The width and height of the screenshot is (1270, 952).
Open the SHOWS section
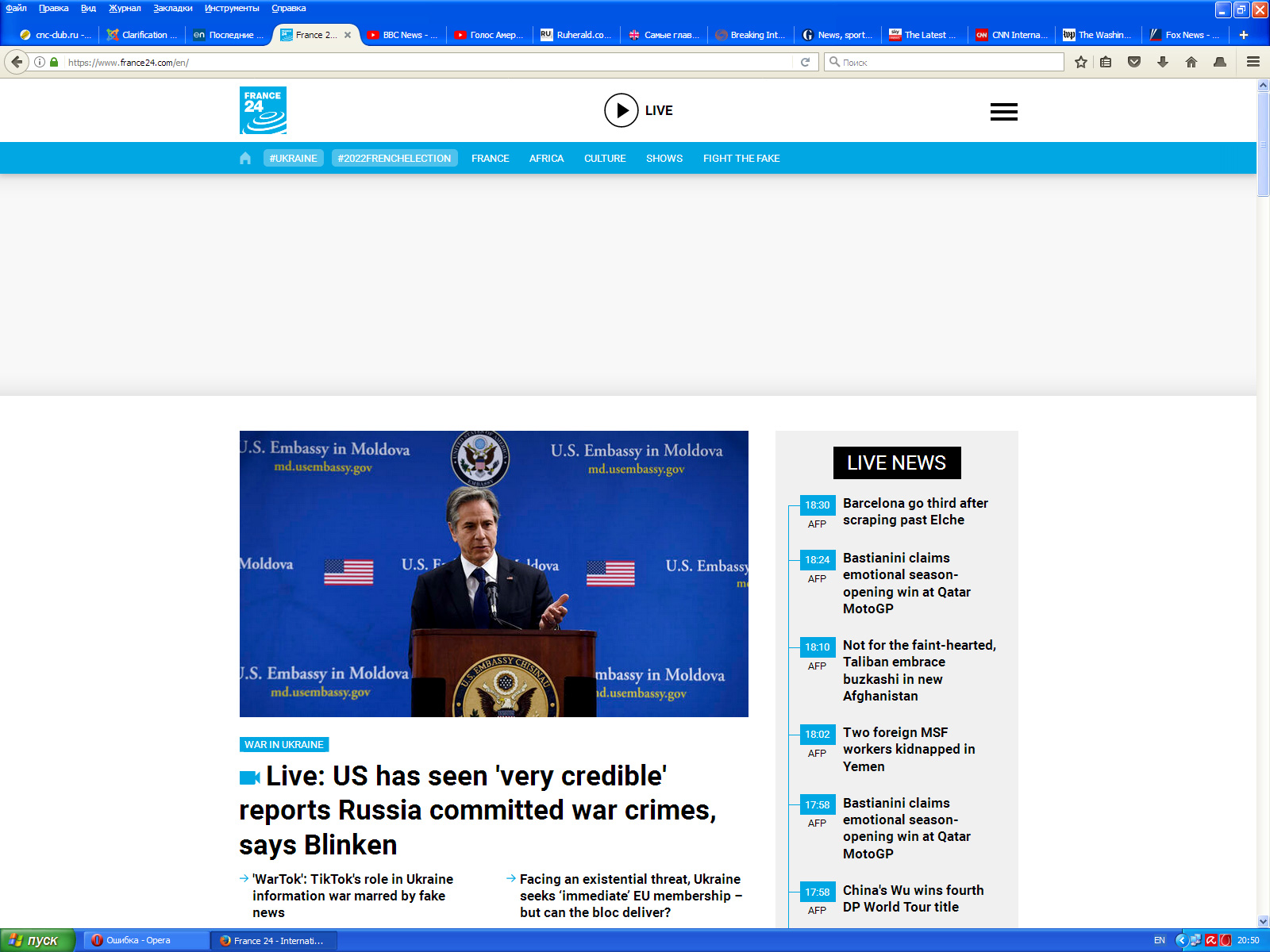(x=664, y=158)
